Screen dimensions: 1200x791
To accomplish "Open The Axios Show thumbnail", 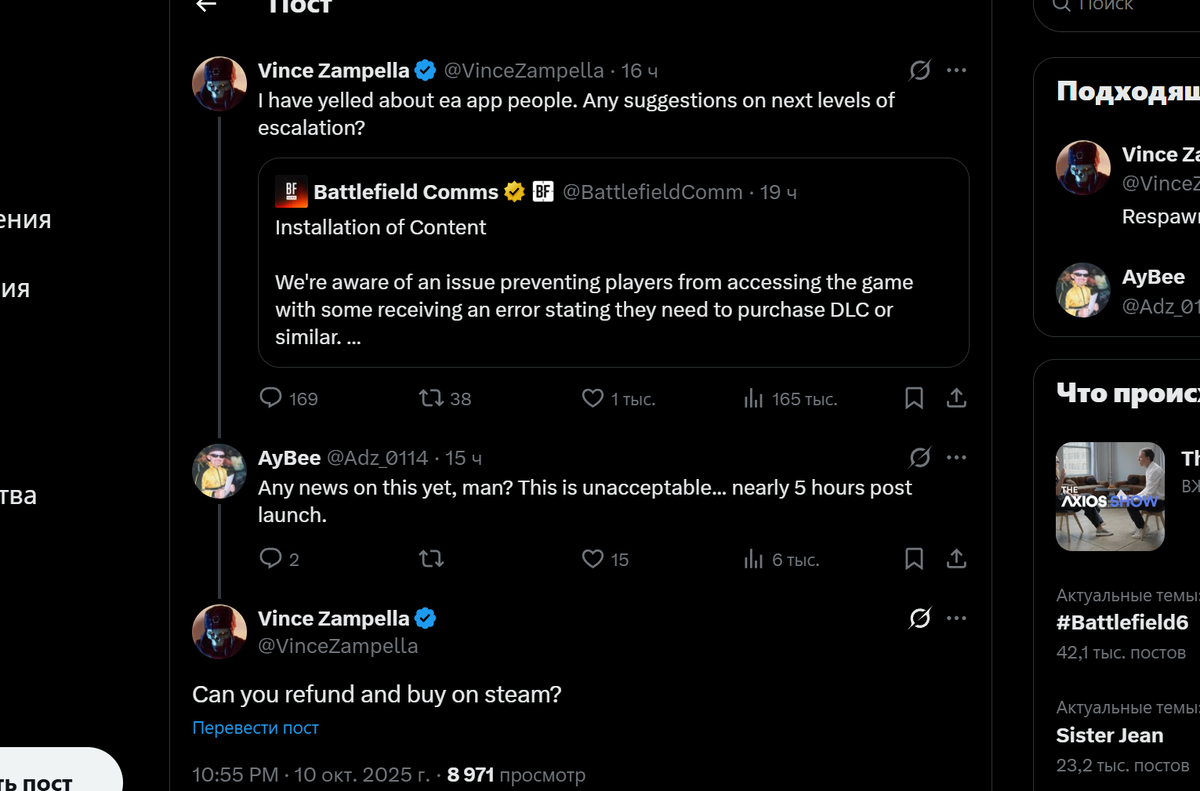I will click(1110, 497).
